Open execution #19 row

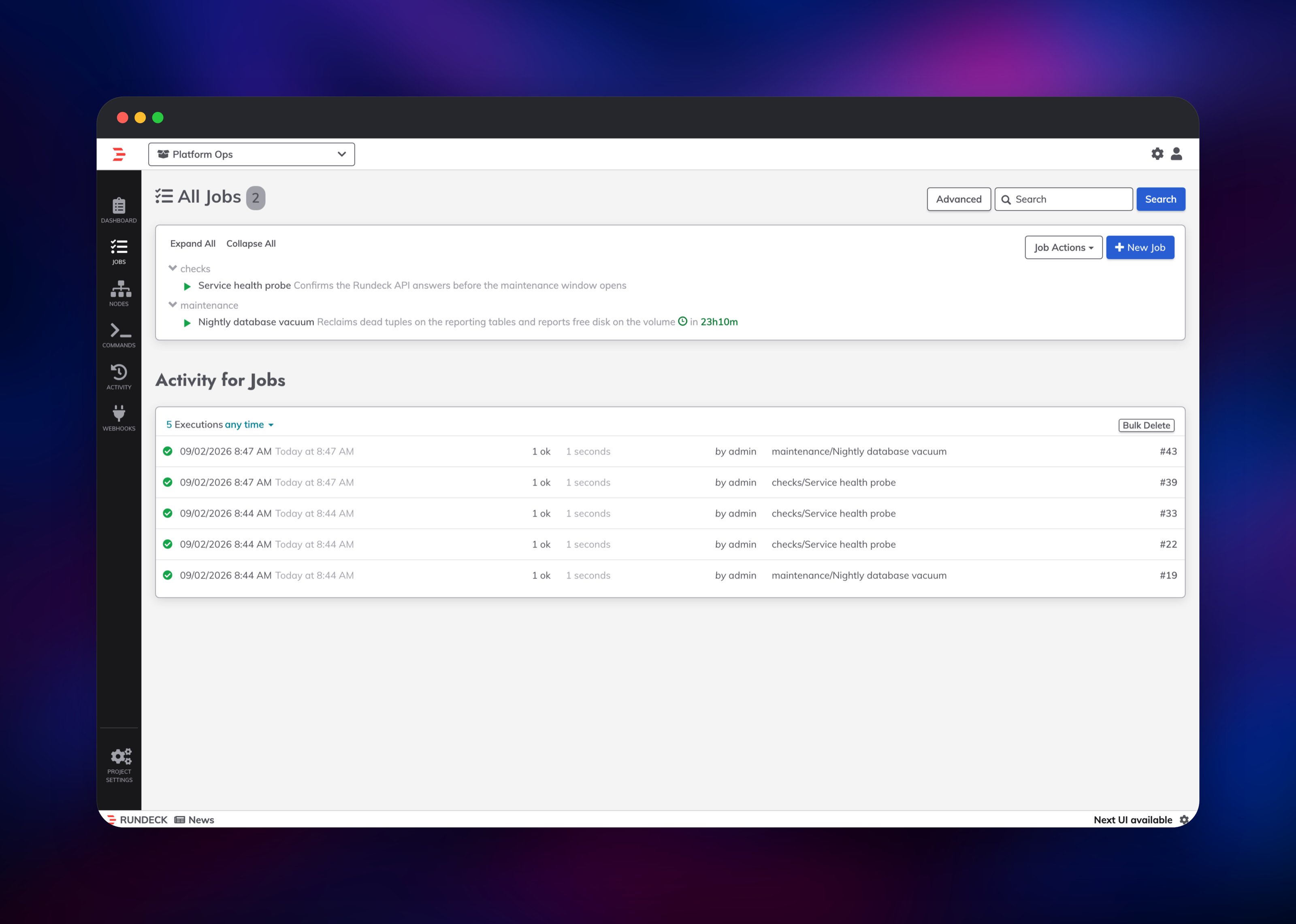point(669,575)
